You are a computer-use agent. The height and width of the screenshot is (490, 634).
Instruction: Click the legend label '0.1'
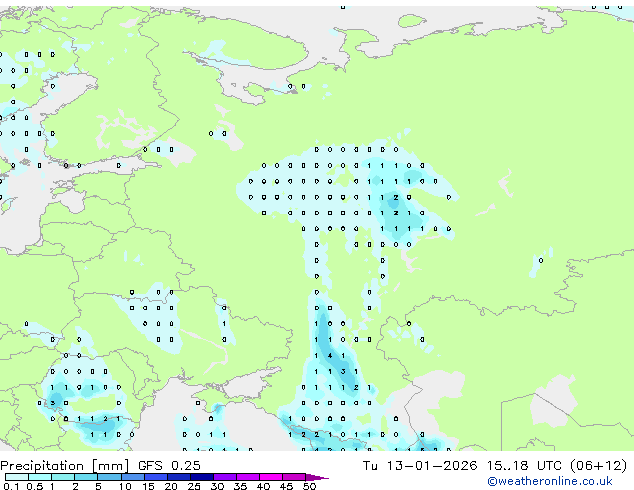pyautogui.click(x=11, y=486)
